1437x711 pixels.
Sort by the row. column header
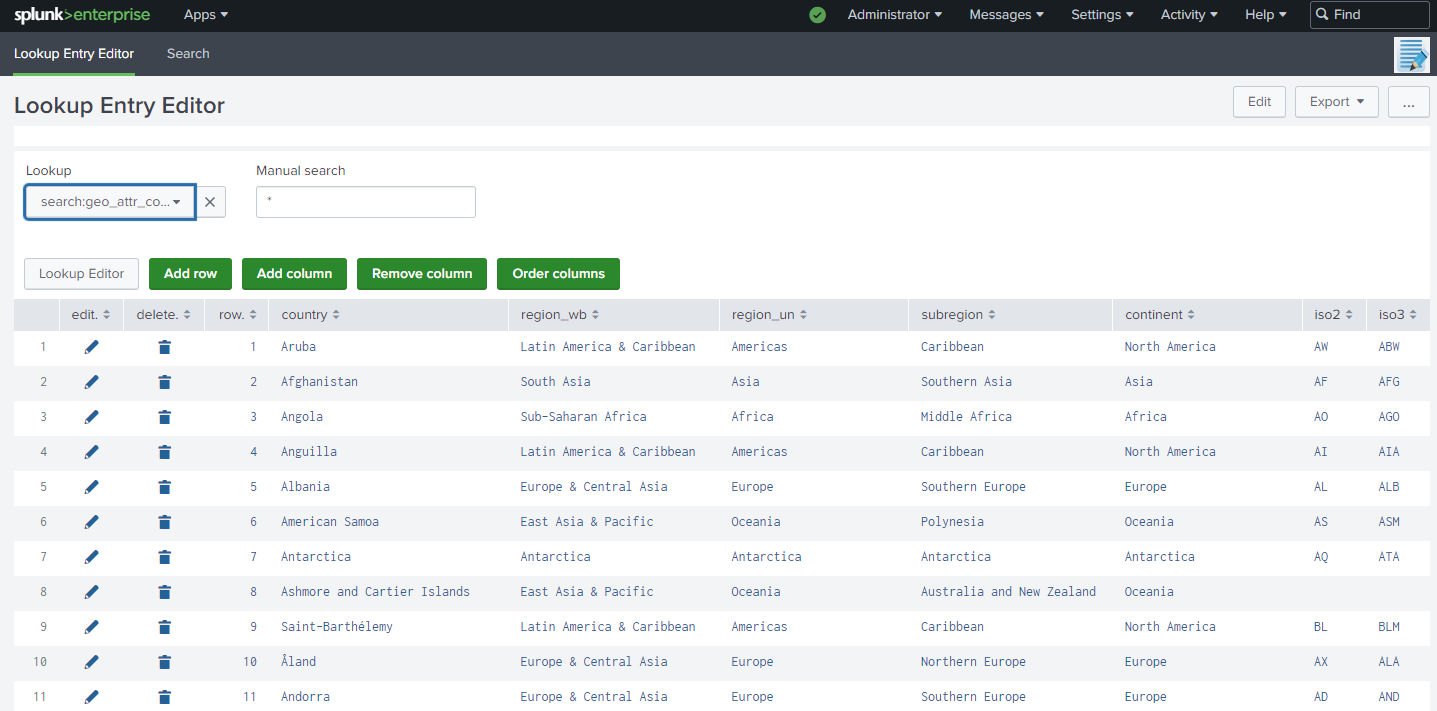(x=238, y=315)
